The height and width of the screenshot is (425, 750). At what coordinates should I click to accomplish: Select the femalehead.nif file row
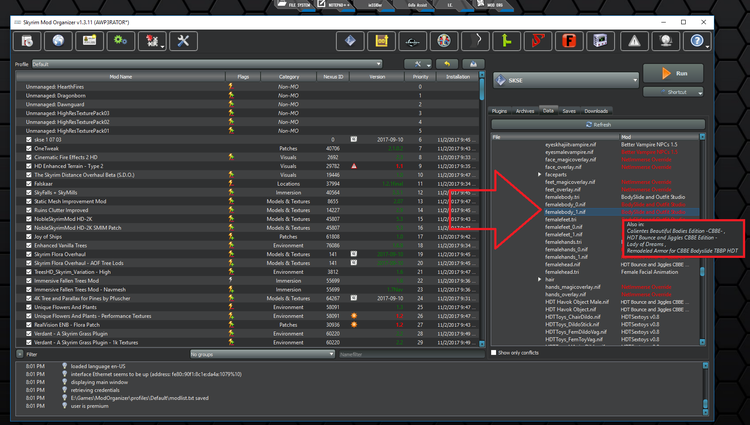[598, 264]
